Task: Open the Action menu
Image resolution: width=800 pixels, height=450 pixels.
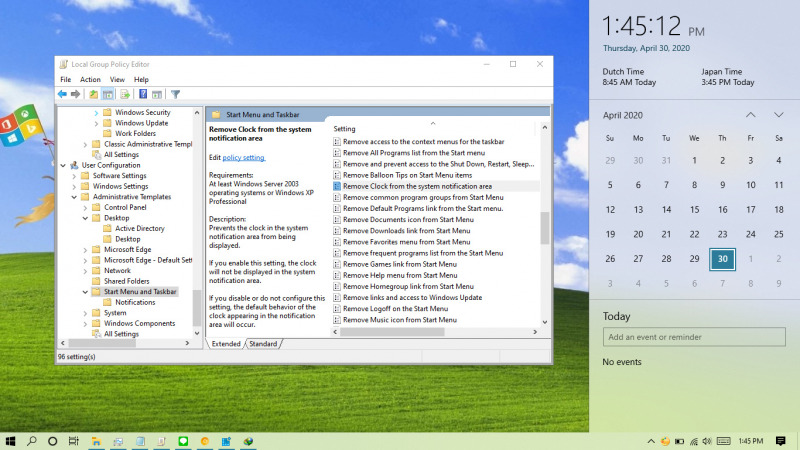Action: [x=90, y=79]
